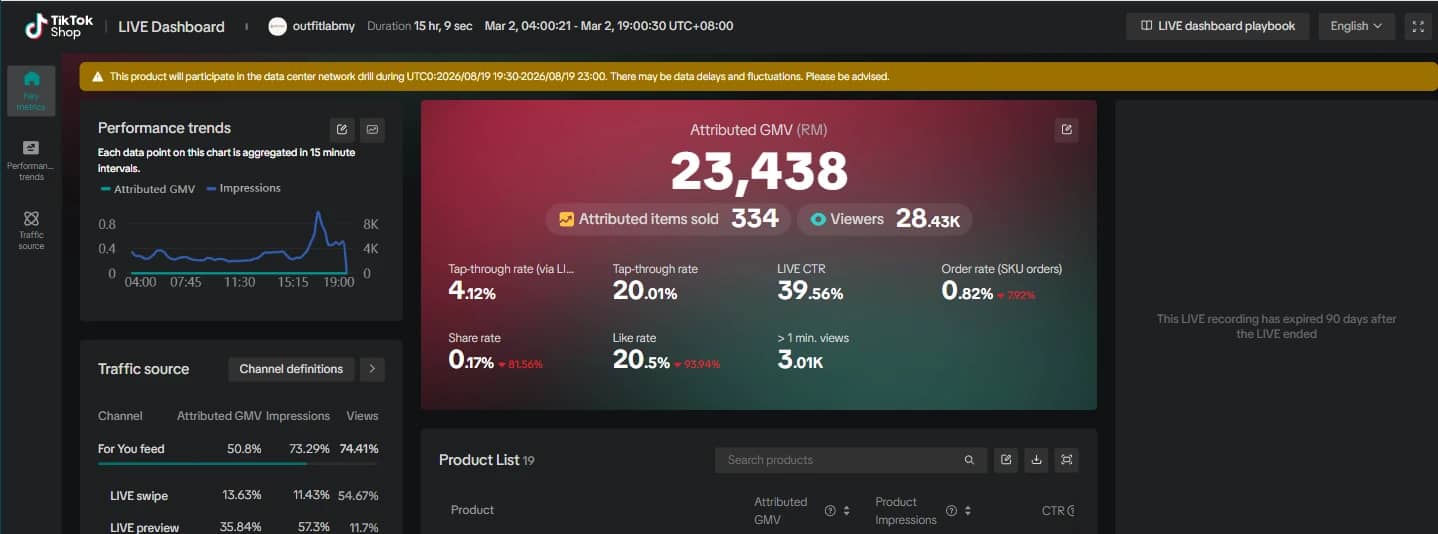Switch to Performance trends sidebar tab
This screenshot has width=1438, height=534.
pyautogui.click(x=31, y=160)
